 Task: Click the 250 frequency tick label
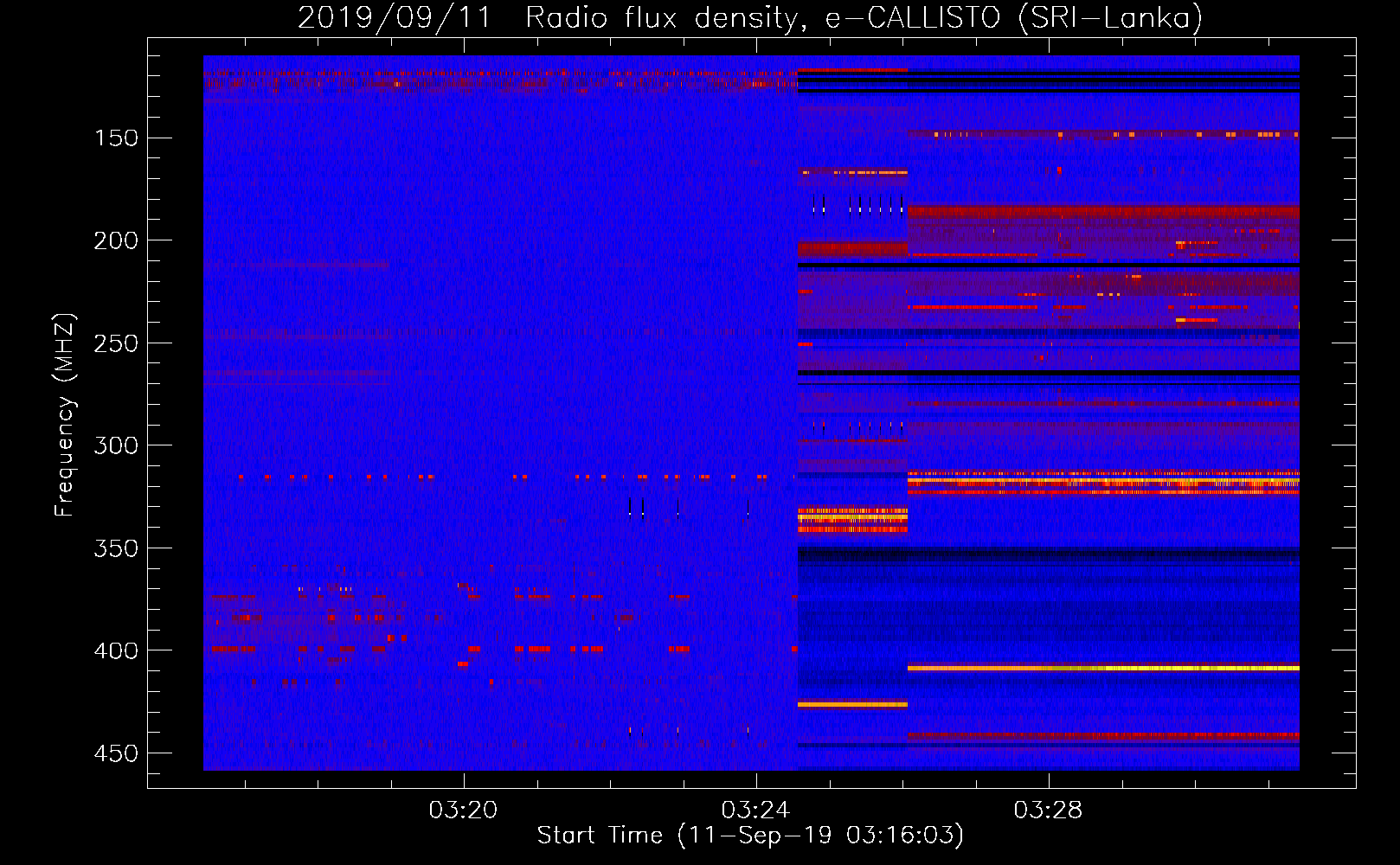(x=116, y=343)
